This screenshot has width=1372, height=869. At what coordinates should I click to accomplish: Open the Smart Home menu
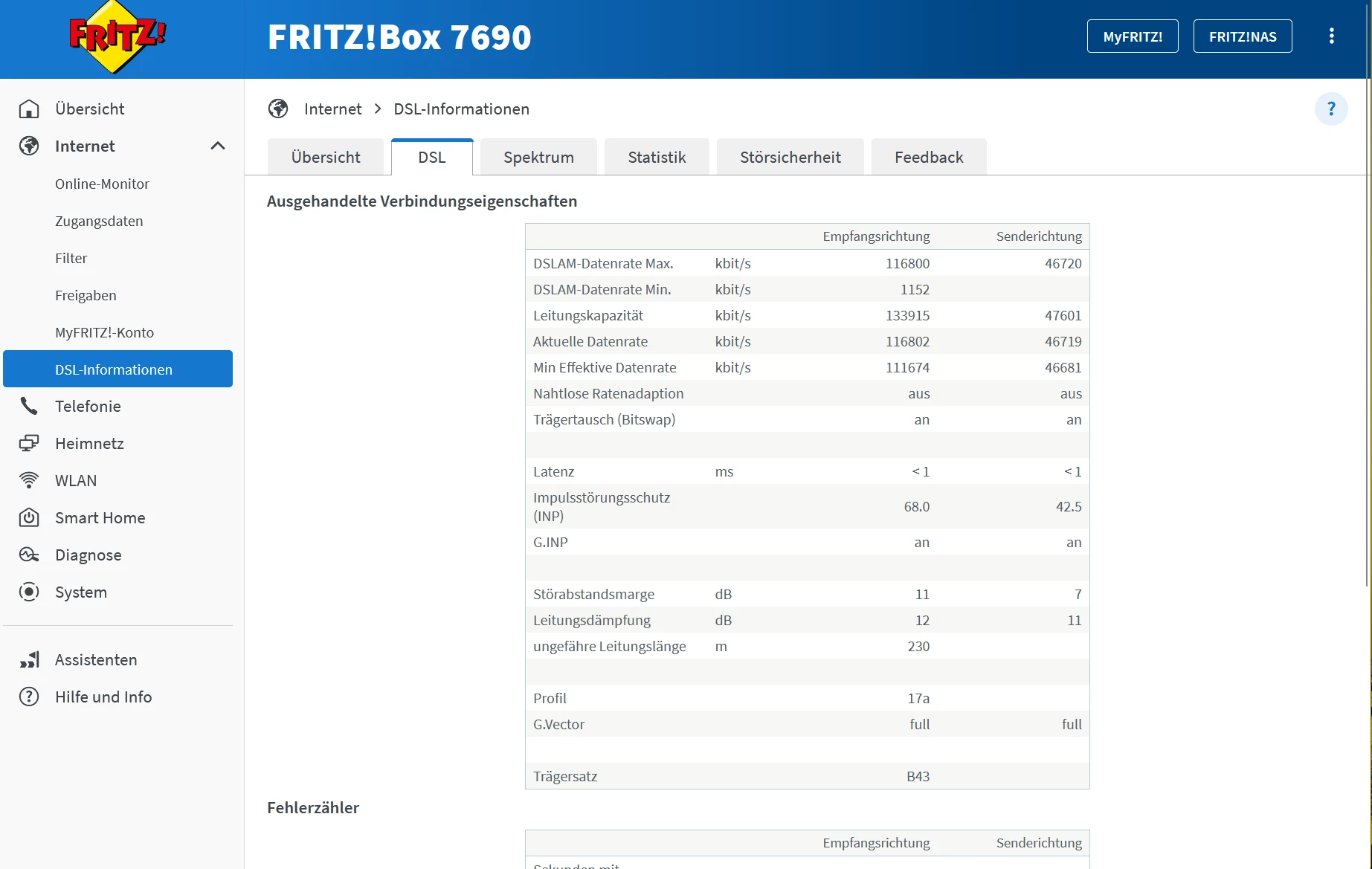[100, 518]
